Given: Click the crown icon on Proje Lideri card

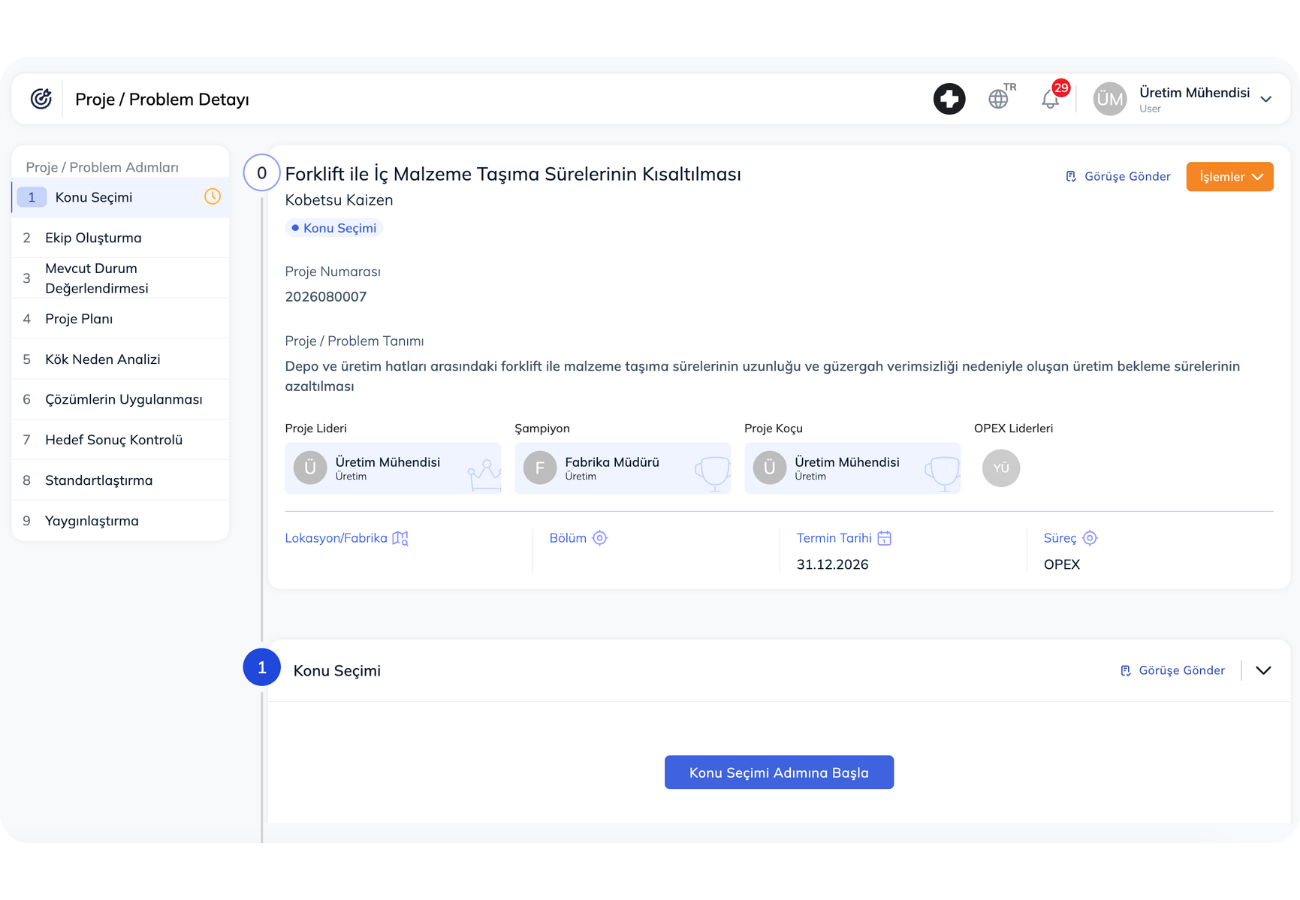Looking at the screenshot, I should 484,474.
